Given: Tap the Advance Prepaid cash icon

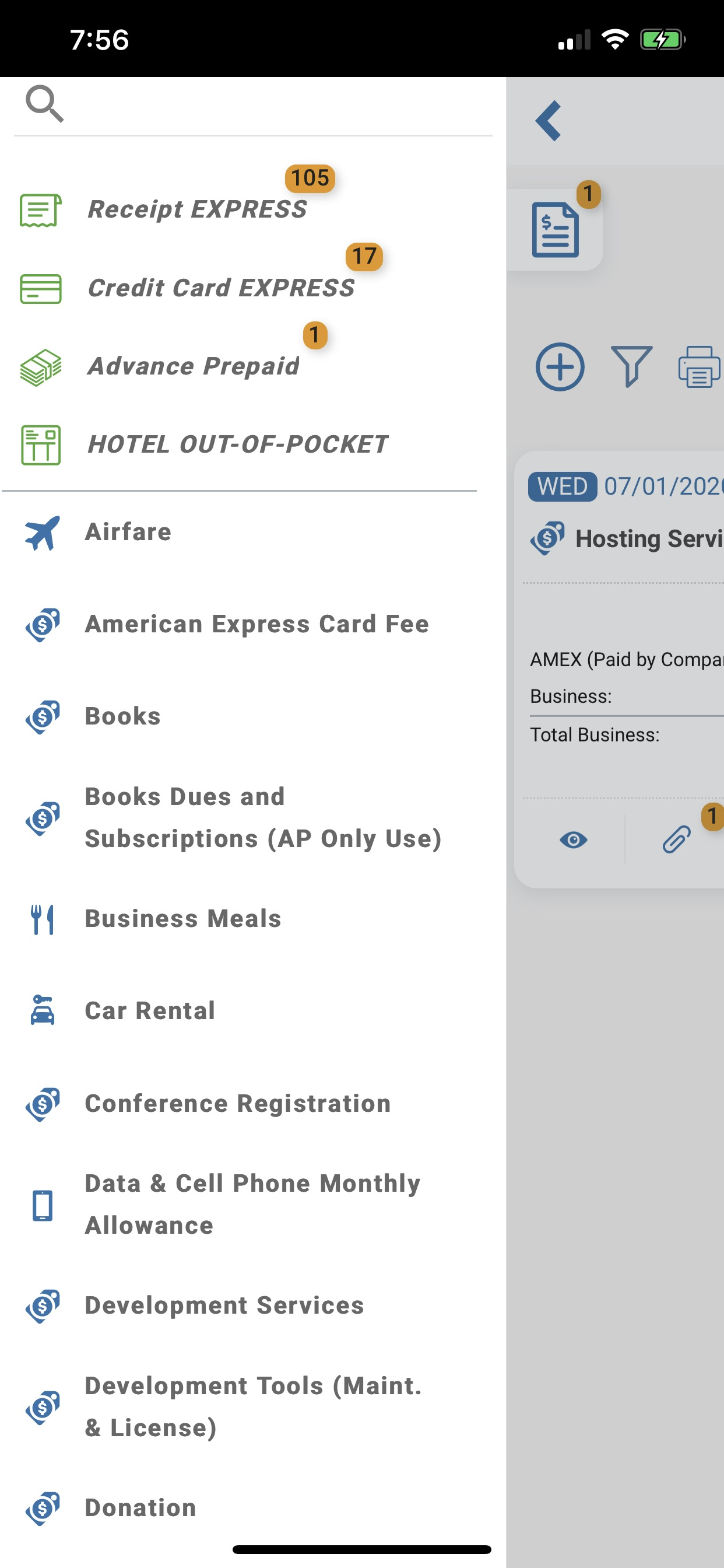Looking at the screenshot, I should coord(41,367).
